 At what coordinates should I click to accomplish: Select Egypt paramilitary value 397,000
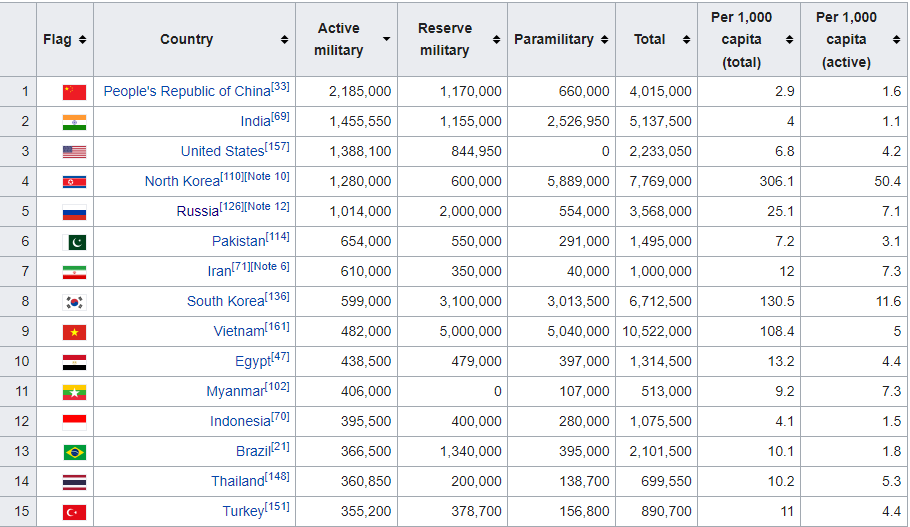(x=584, y=362)
